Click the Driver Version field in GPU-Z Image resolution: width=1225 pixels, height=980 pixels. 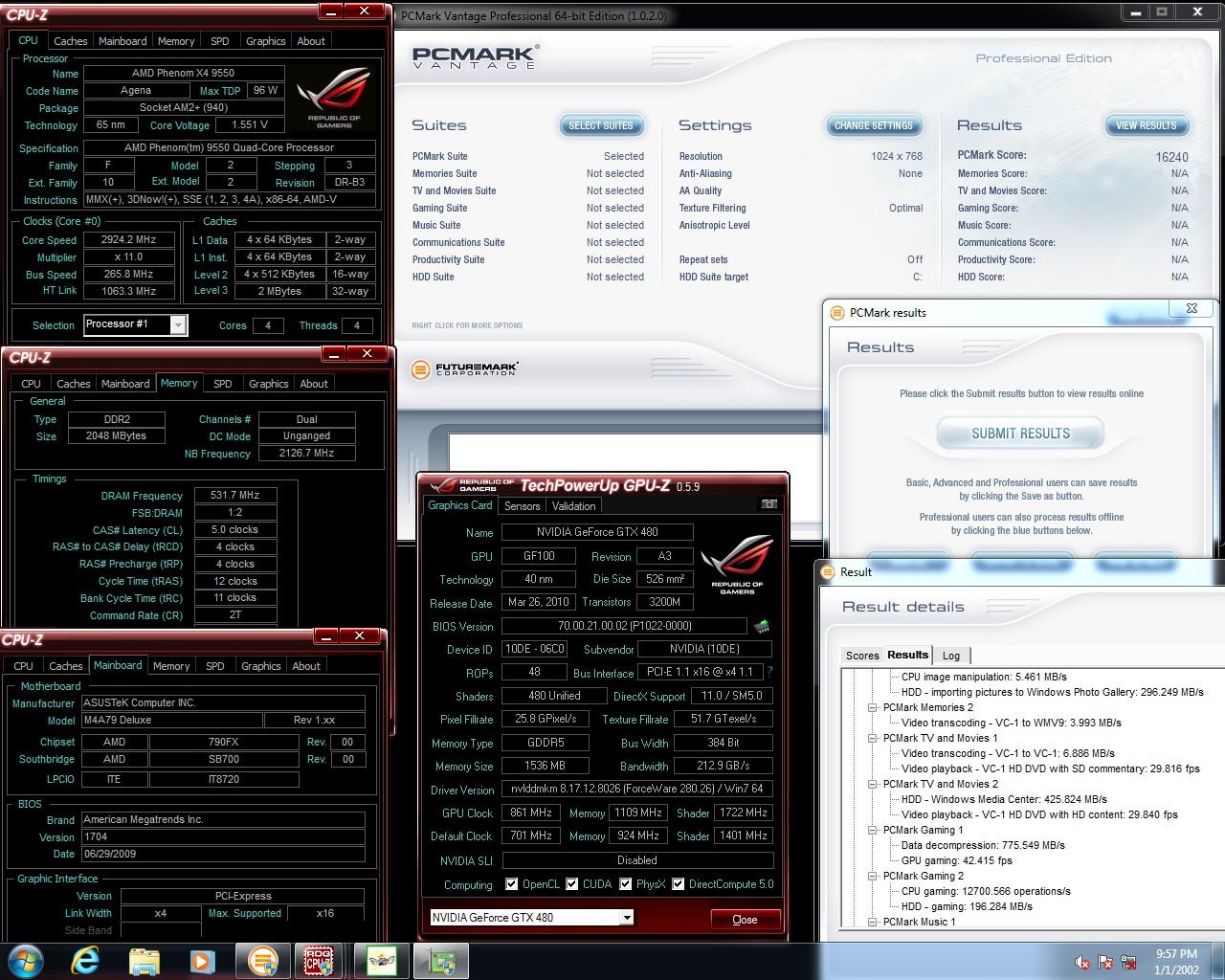636,790
